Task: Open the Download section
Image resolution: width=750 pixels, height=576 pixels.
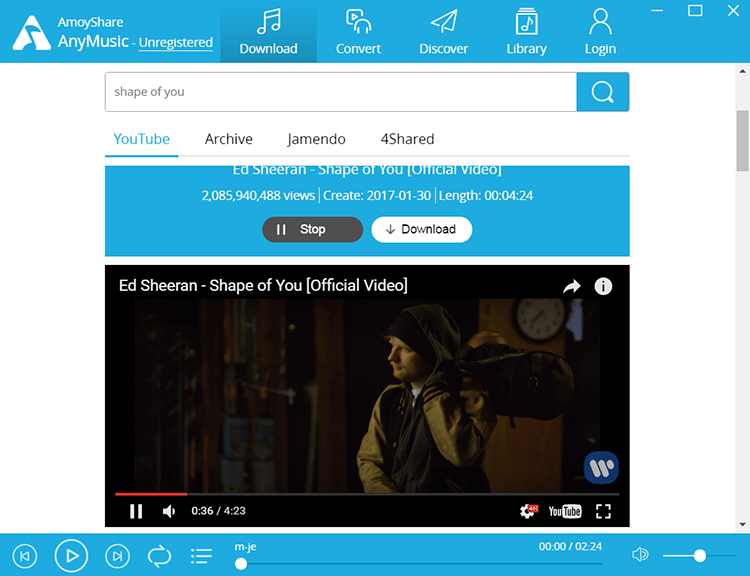Action: [268, 32]
